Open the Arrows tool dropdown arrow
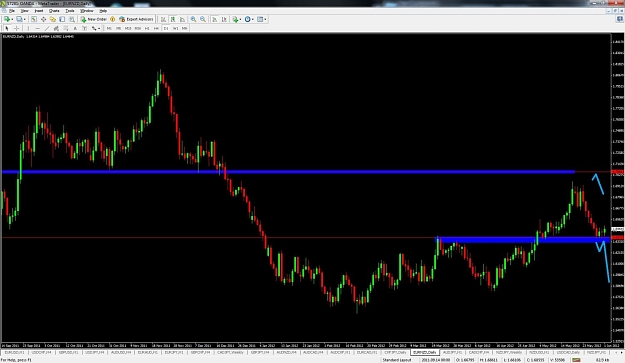 click(99, 28)
